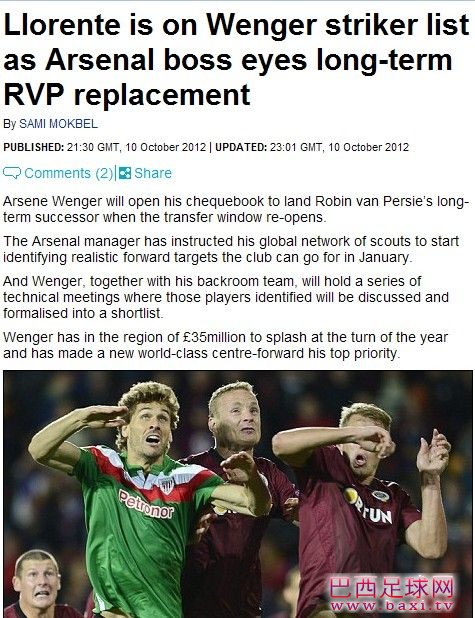This screenshot has width=475, height=618.
Task: Click the Share text link
Action: pos(153,173)
